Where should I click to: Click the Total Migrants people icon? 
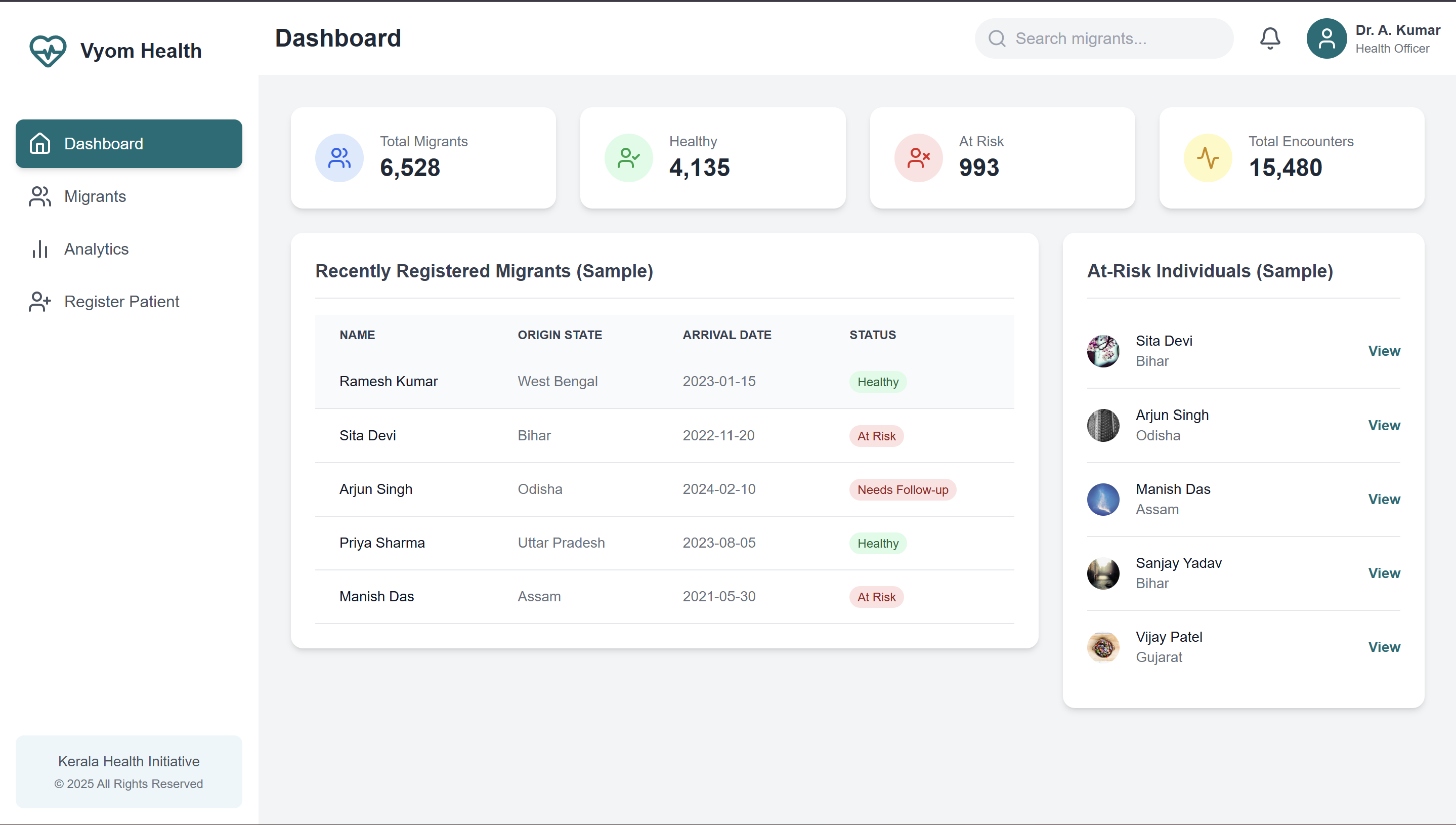click(x=339, y=158)
